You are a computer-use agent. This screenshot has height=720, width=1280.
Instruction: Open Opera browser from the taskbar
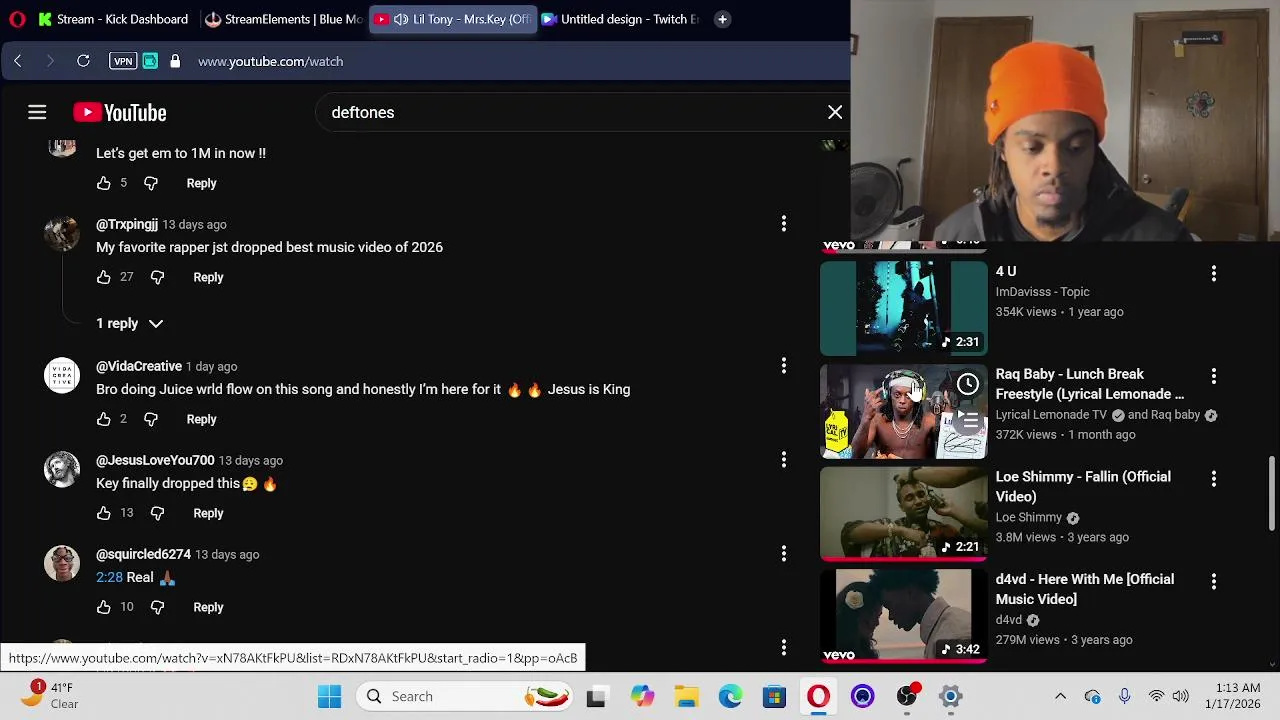tap(818, 696)
